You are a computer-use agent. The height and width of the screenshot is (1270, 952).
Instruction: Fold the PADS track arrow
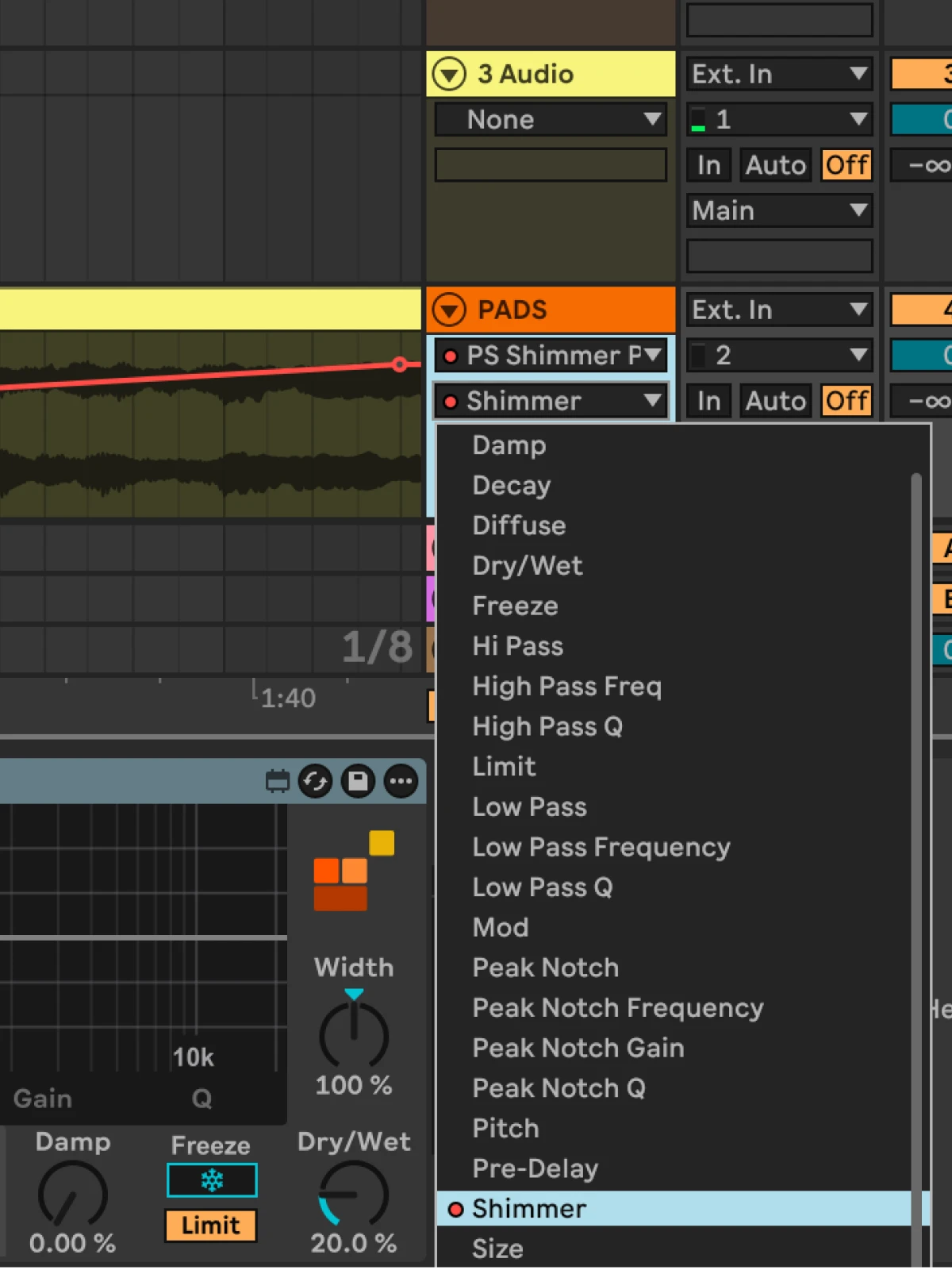coord(449,310)
